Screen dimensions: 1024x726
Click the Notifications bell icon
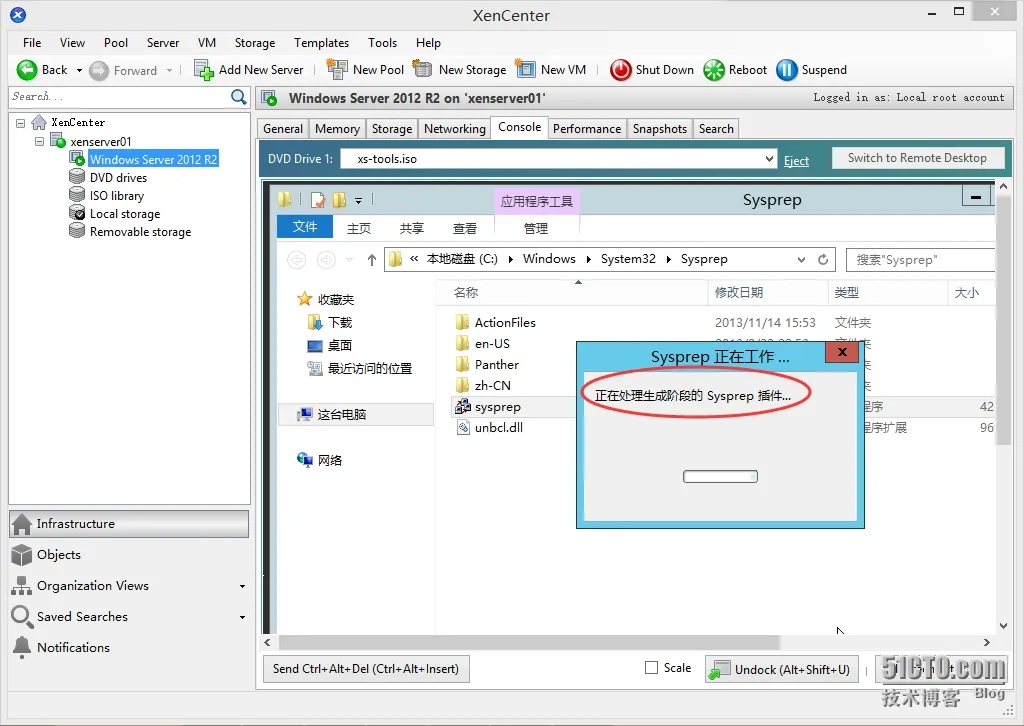pyautogui.click(x=22, y=647)
